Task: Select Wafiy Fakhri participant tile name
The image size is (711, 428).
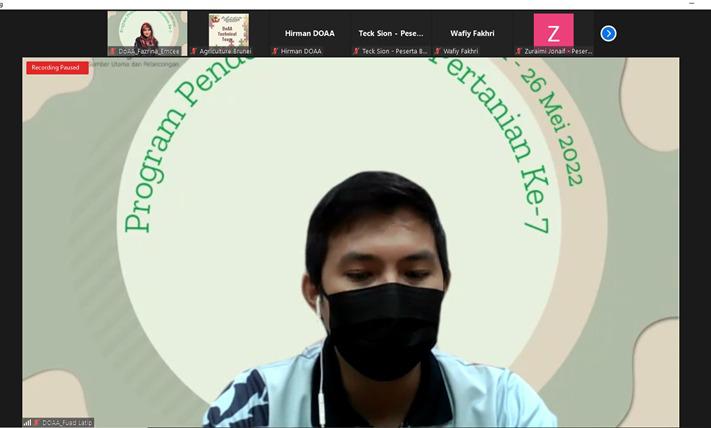Action: pyautogui.click(x=472, y=33)
